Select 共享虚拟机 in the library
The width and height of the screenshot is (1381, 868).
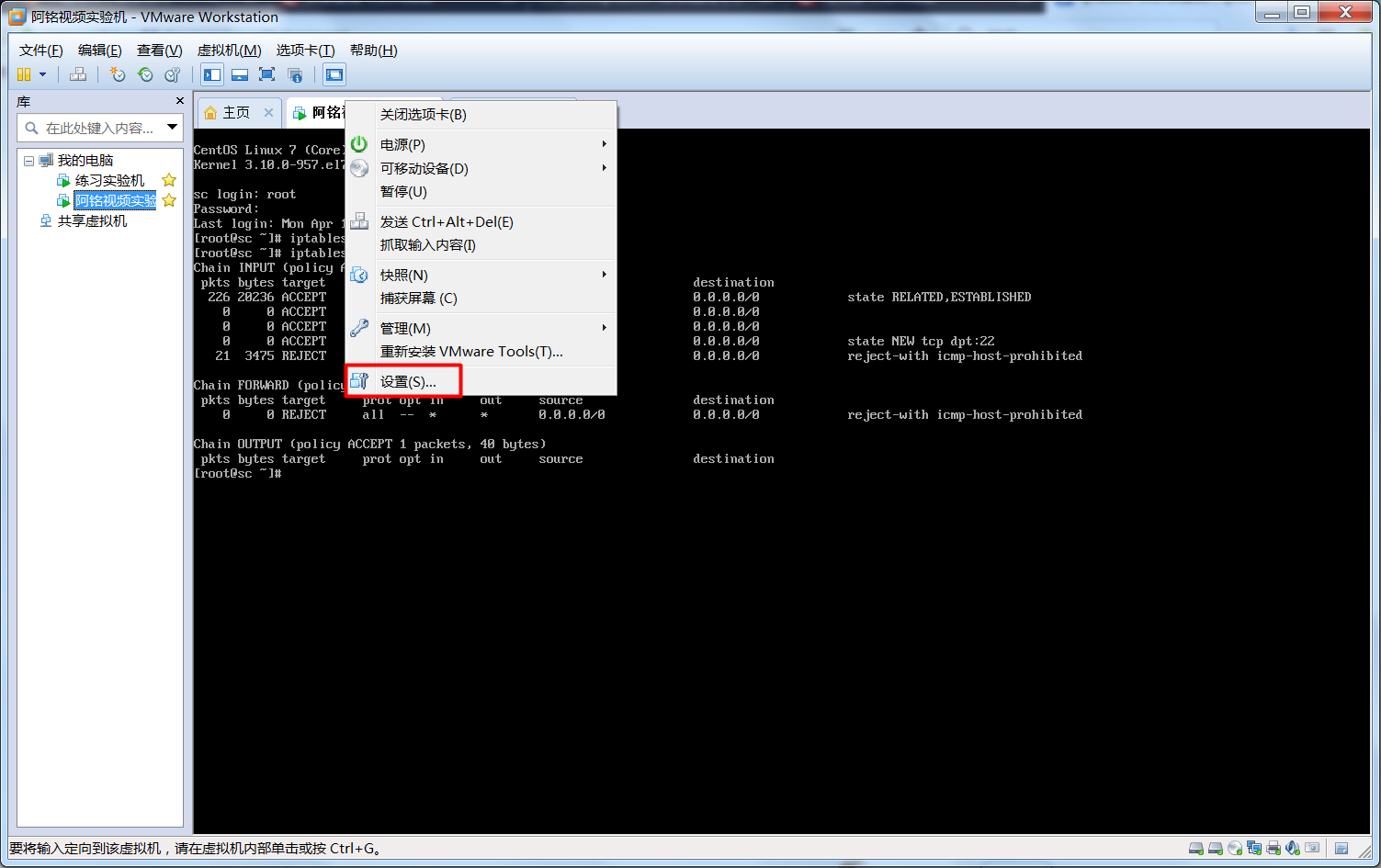[93, 221]
